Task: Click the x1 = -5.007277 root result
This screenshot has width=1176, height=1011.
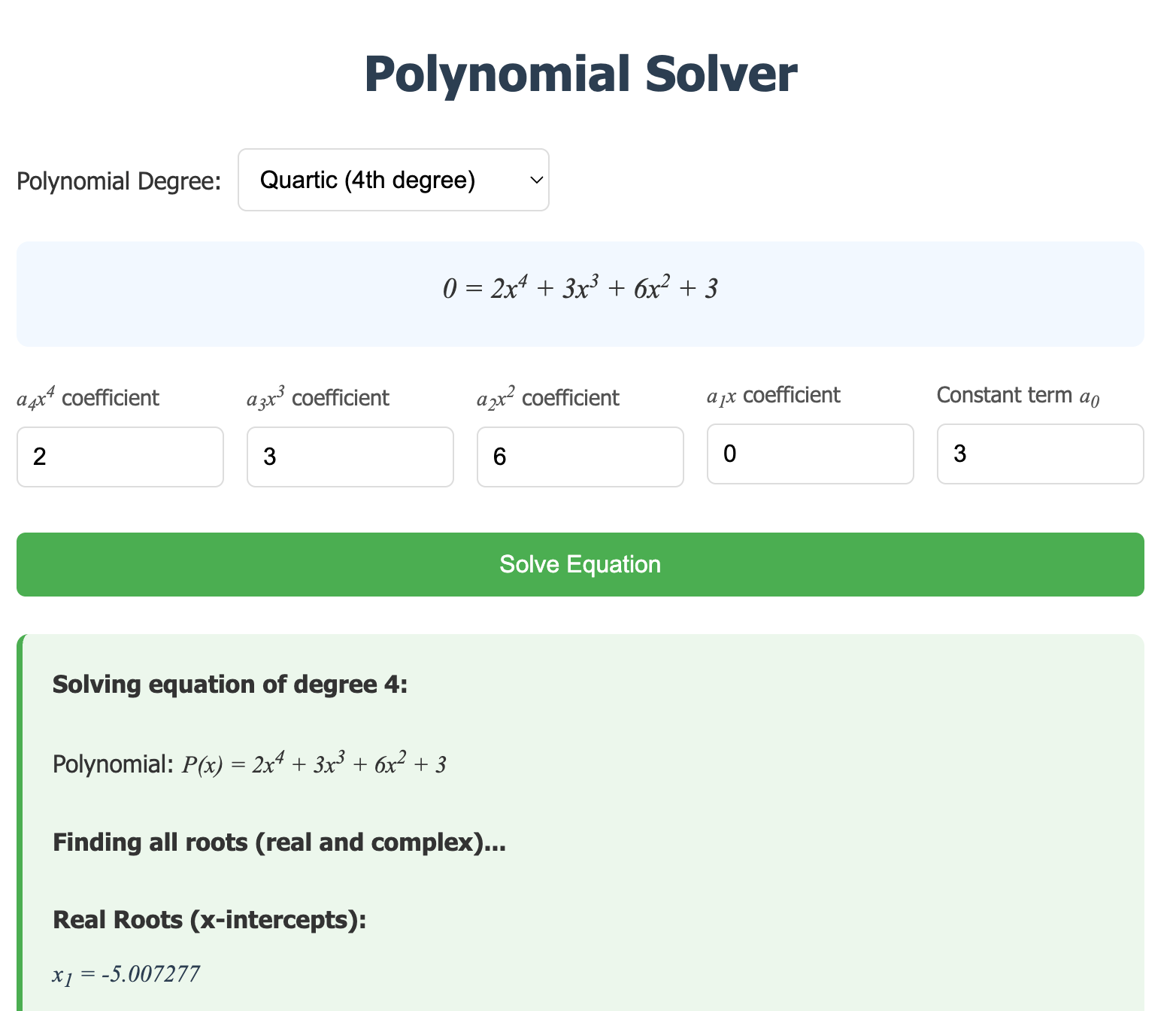Action: tap(126, 974)
